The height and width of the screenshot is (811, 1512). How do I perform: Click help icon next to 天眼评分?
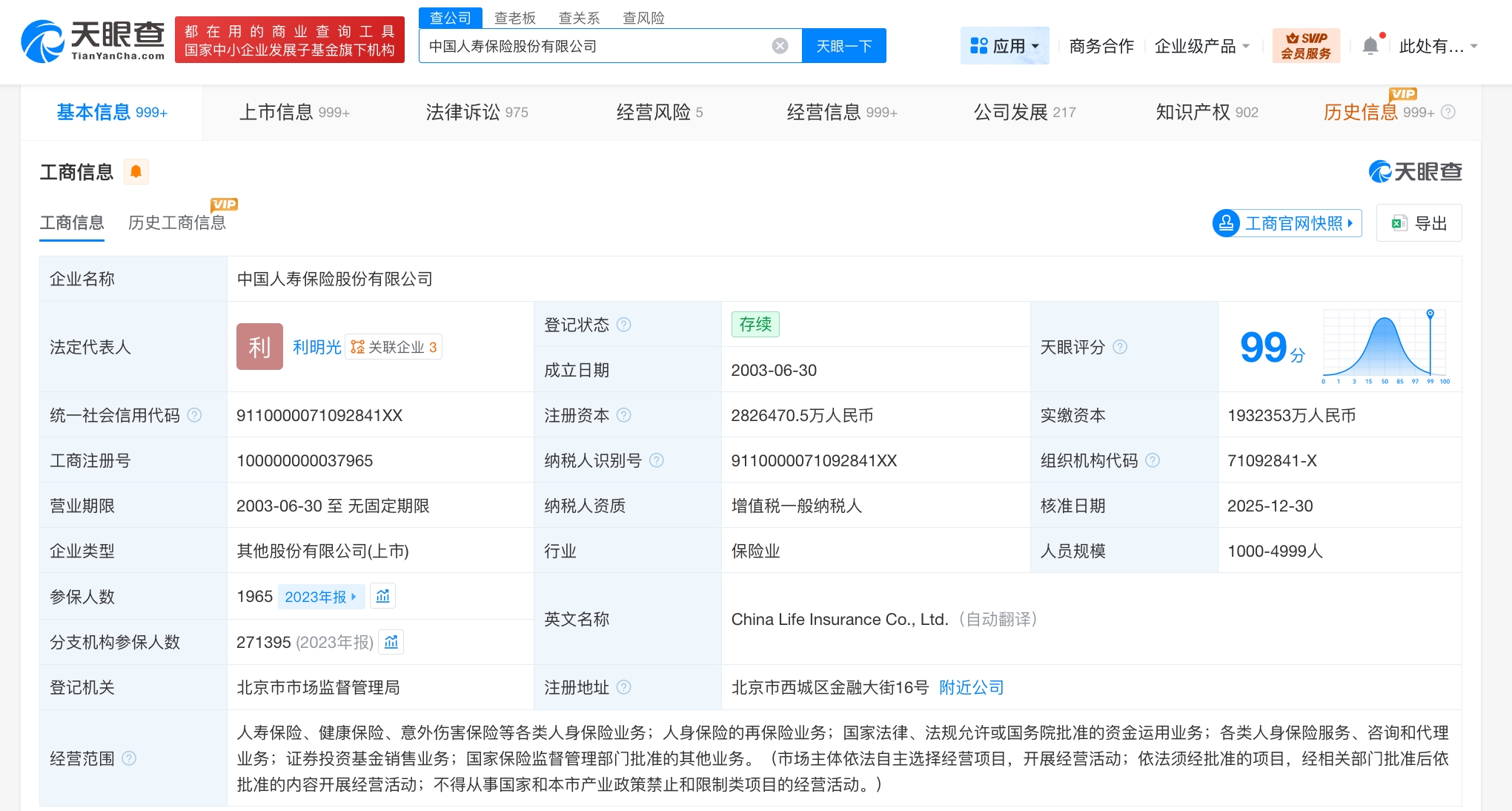click(1120, 347)
